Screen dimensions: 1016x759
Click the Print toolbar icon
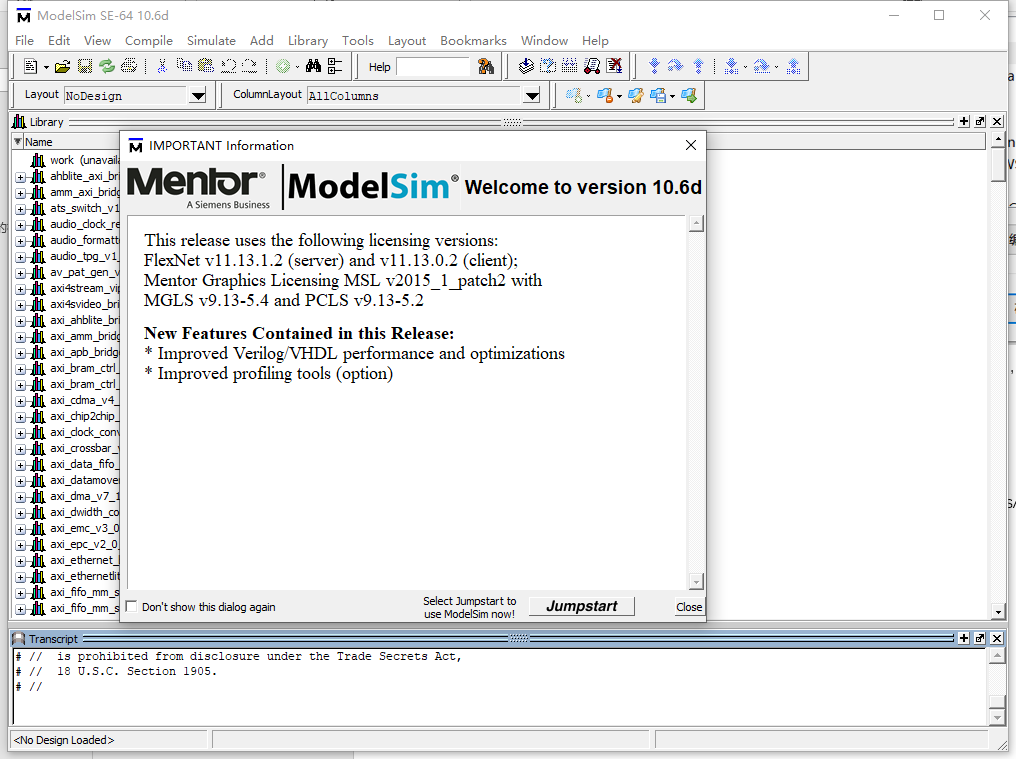pos(128,66)
